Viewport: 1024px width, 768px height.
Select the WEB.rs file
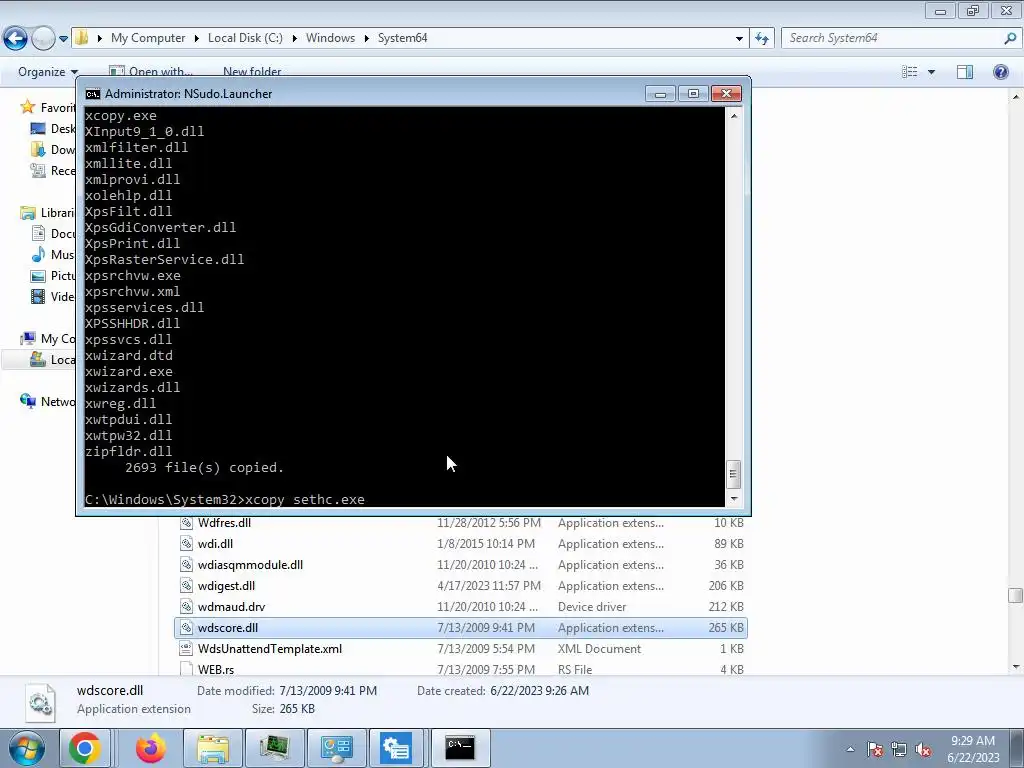point(216,669)
